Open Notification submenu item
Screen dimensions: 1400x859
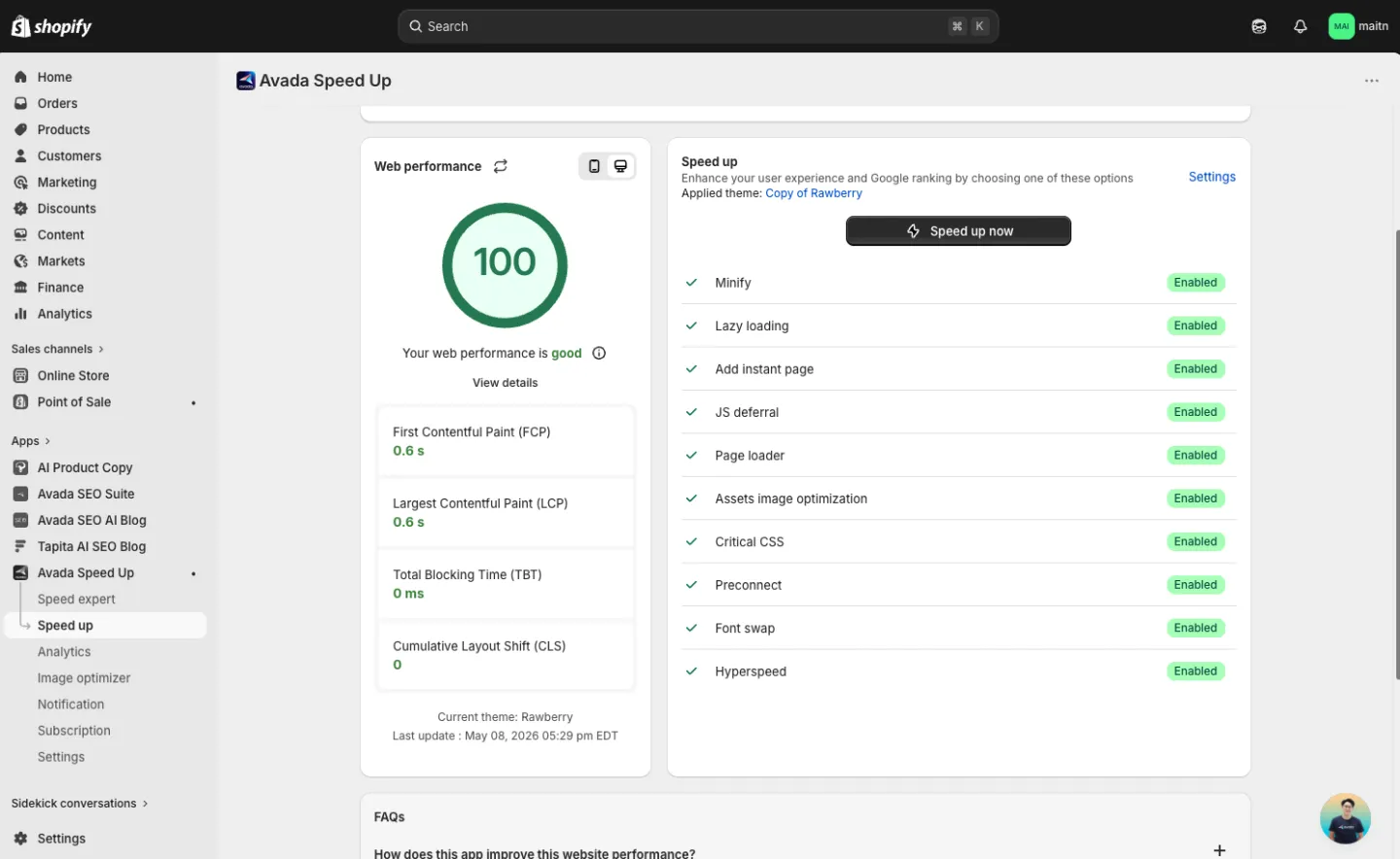pos(71,704)
